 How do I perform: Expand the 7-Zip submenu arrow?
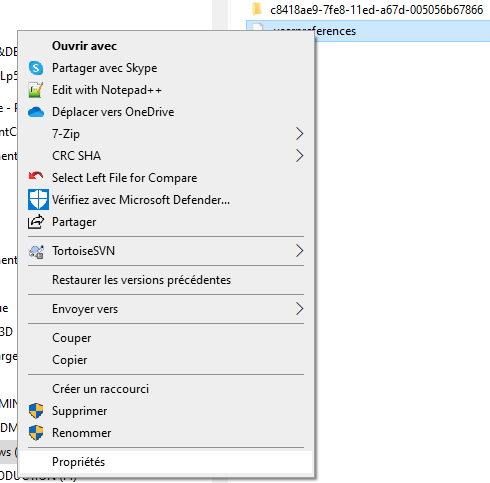[x=299, y=134]
